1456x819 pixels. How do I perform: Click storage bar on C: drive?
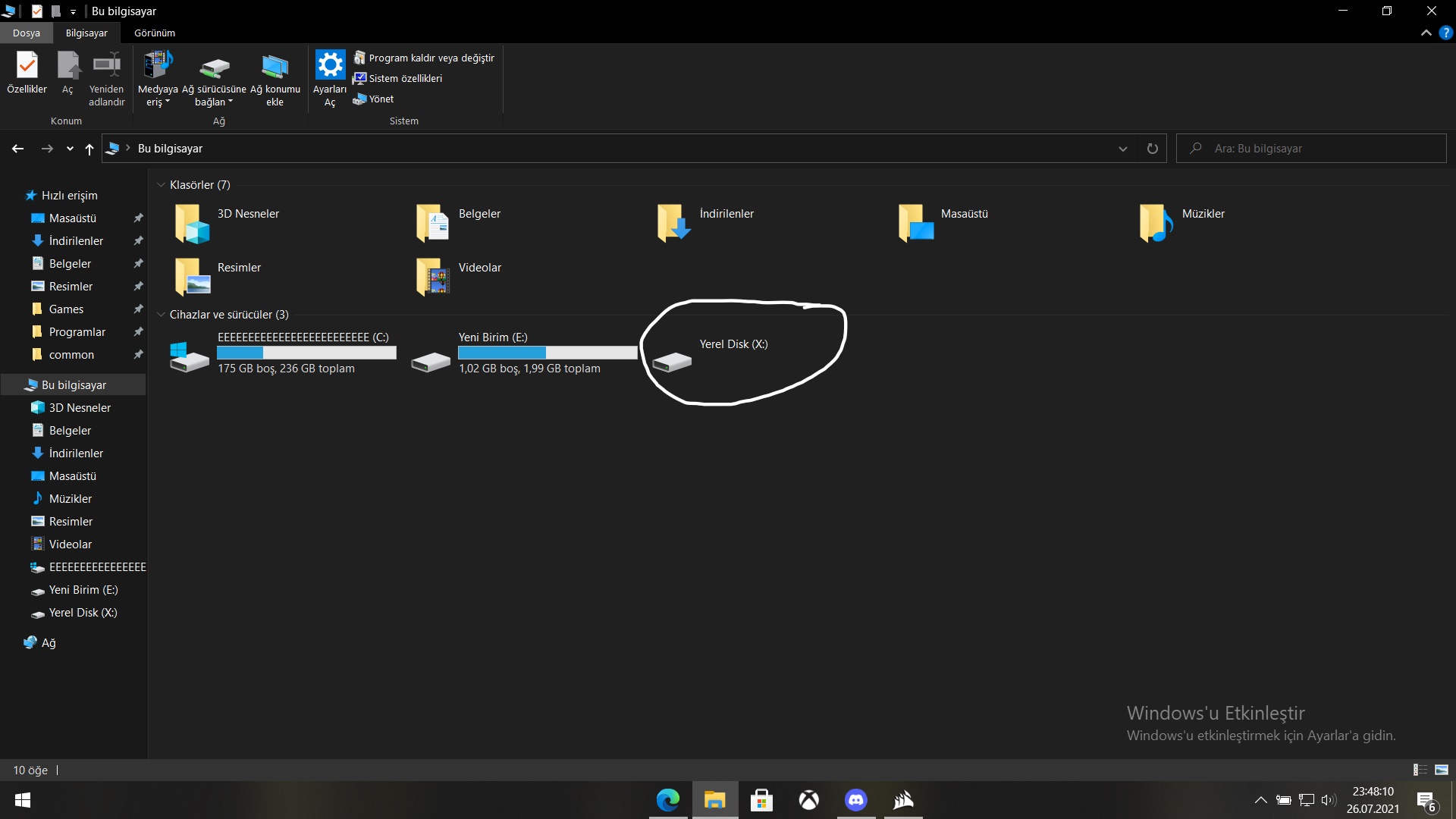click(x=305, y=352)
